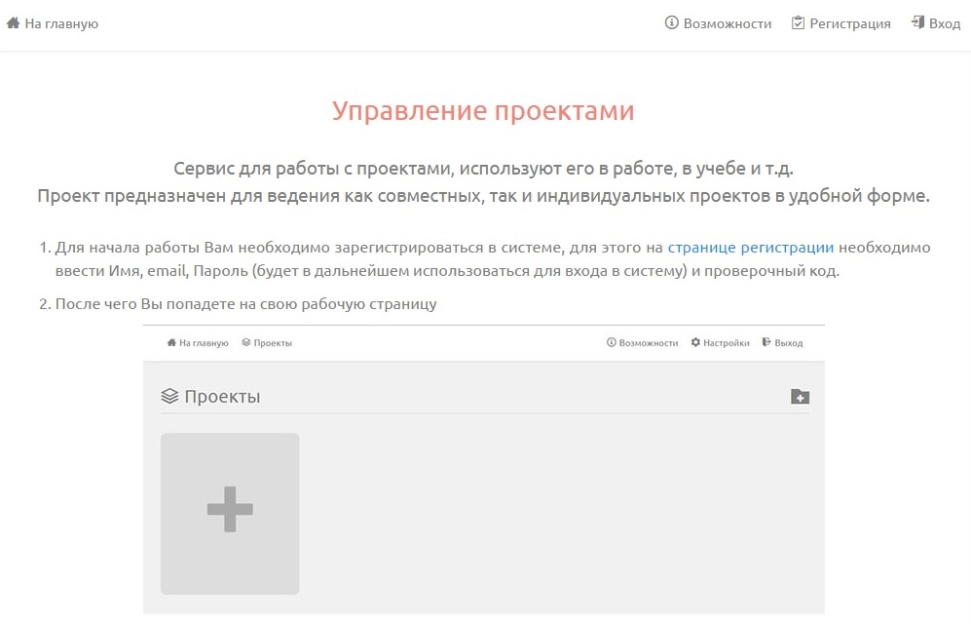971x624 pixels.
Task: Click the embedded workspace screenshot image
Action: [x=484, y=469]
